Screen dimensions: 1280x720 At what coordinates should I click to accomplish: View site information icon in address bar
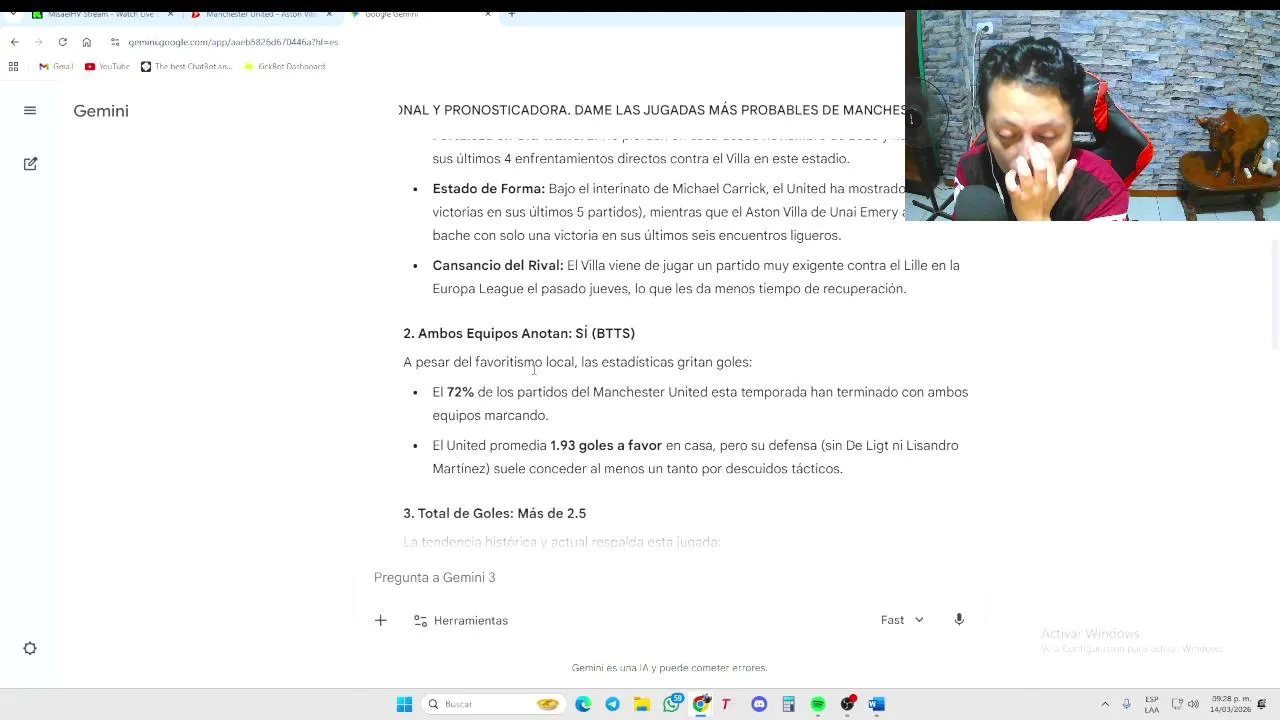(x=115, y=42)
